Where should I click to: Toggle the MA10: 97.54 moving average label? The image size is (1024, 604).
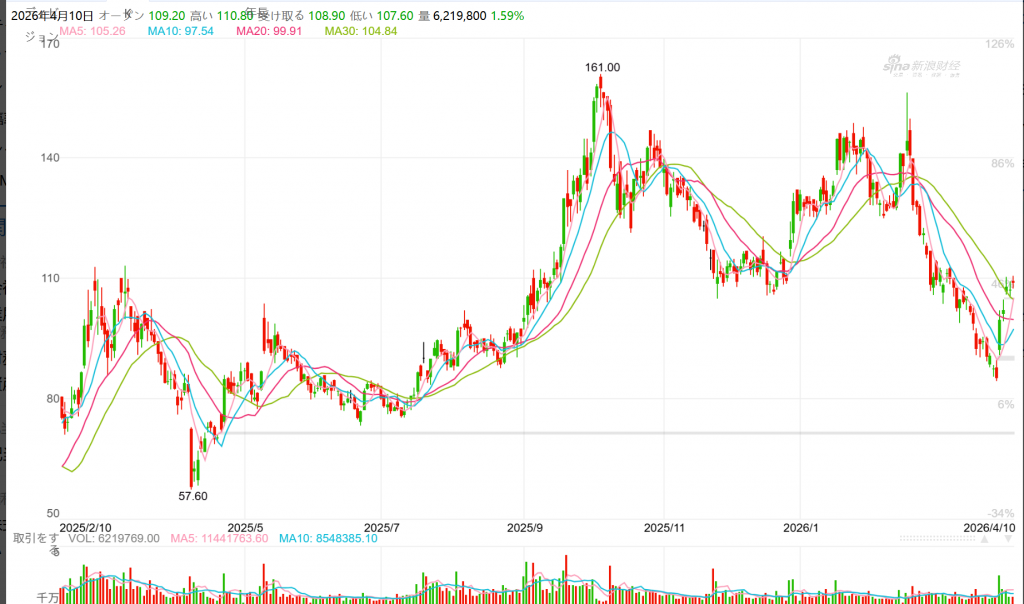coord(180,32)
